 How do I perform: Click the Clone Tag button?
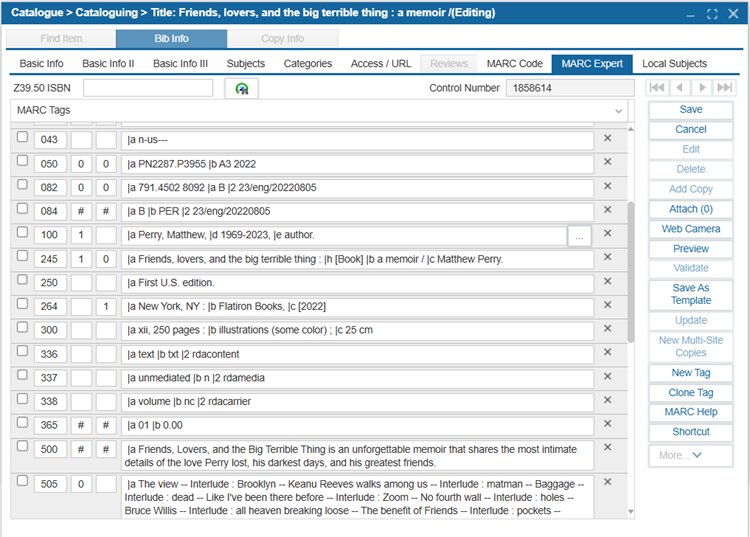click(691, 393)
